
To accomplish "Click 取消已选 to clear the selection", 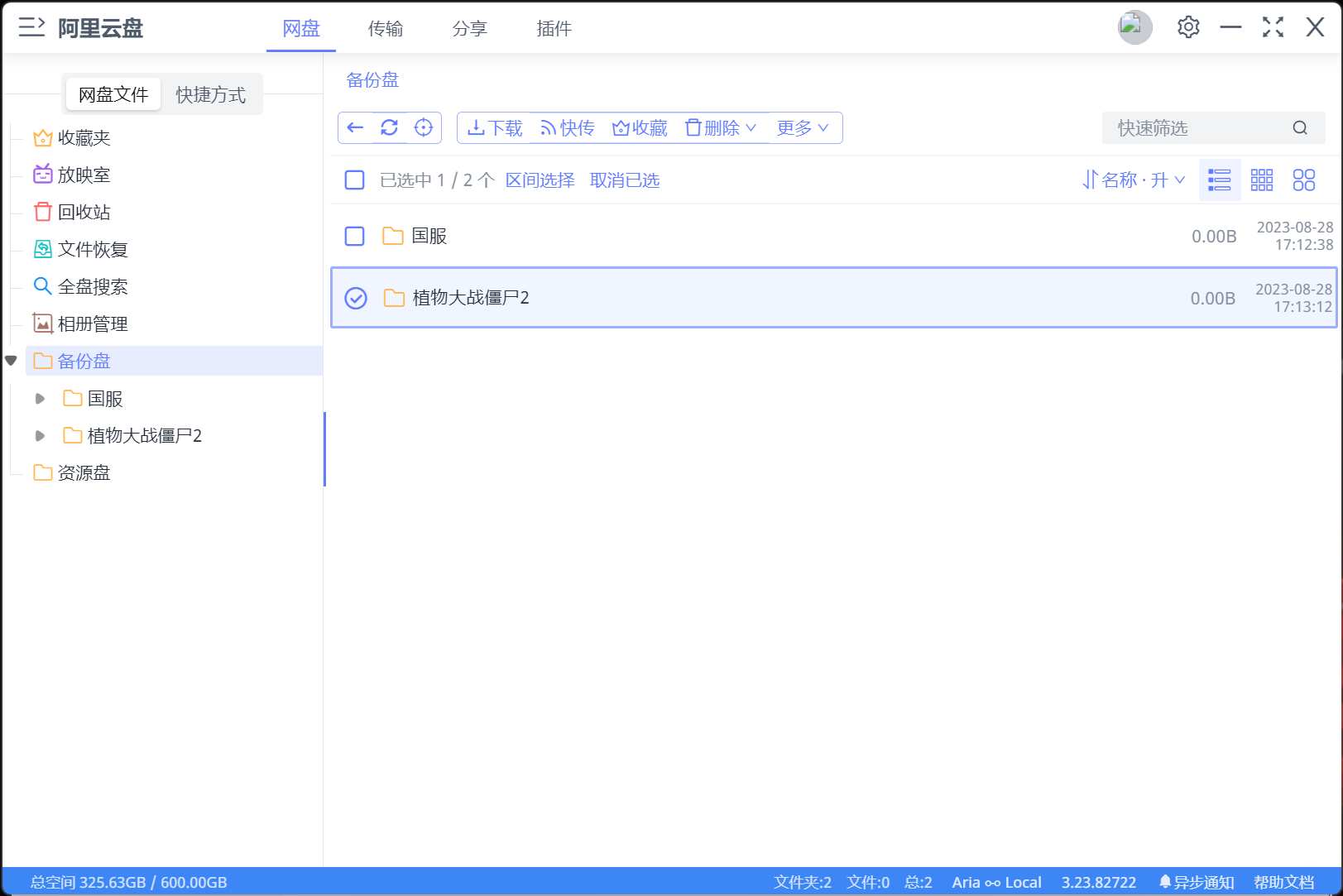I will tap(625, 180).
